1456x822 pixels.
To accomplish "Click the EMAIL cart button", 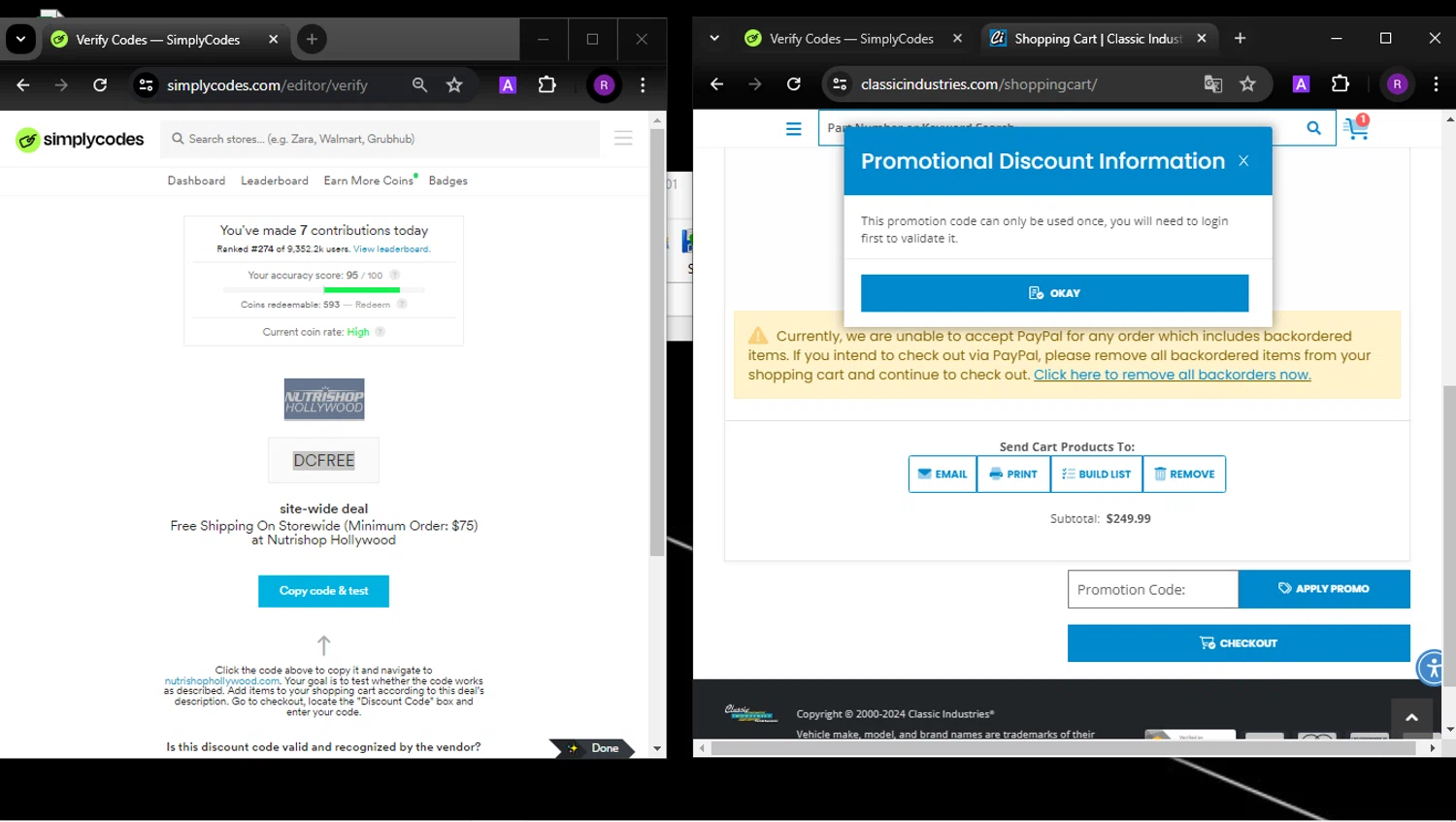I will tap(943, 475).
